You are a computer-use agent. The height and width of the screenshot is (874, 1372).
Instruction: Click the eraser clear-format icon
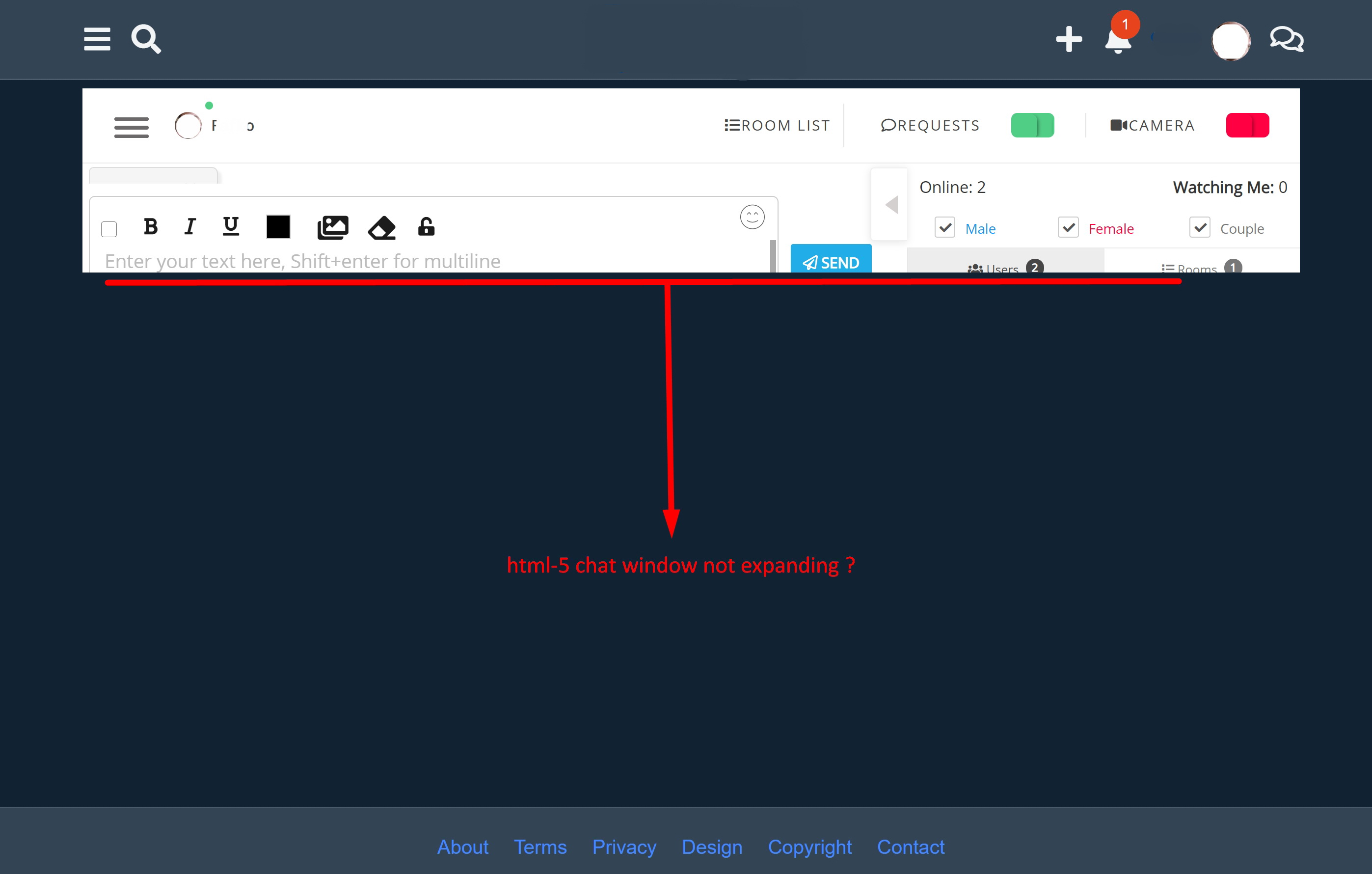382,228
